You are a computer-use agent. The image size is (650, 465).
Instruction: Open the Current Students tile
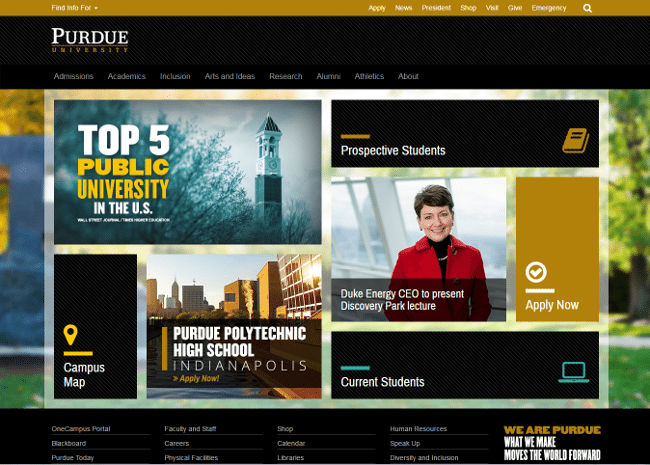465,365
